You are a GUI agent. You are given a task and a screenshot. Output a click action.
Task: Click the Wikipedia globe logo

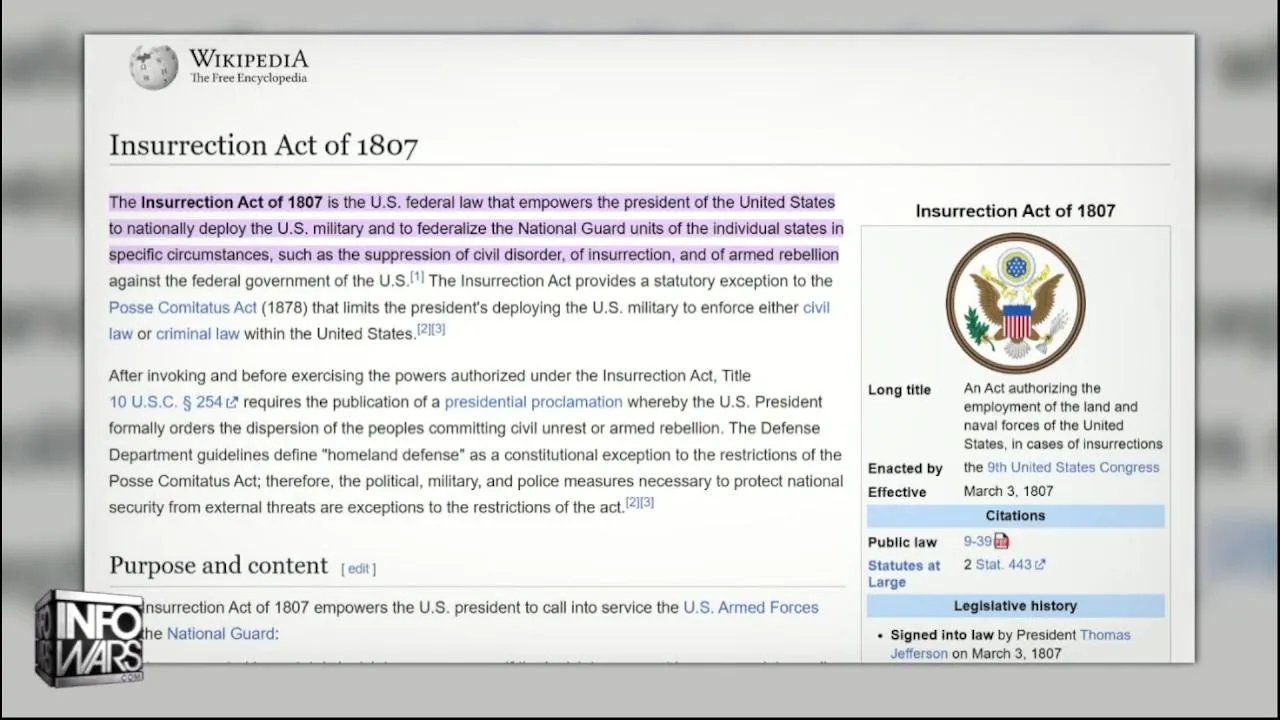(154, 66)
